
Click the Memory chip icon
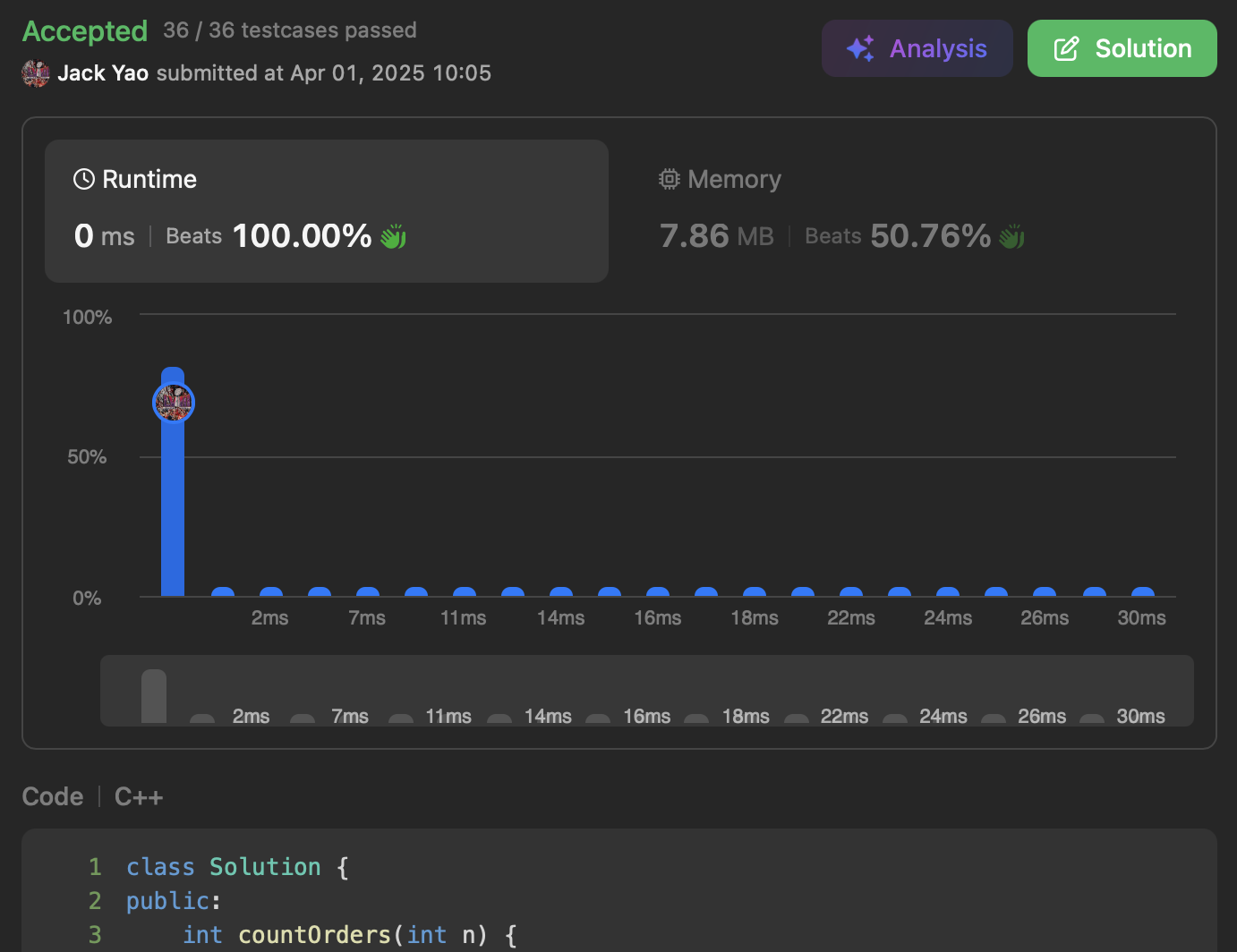670,179
